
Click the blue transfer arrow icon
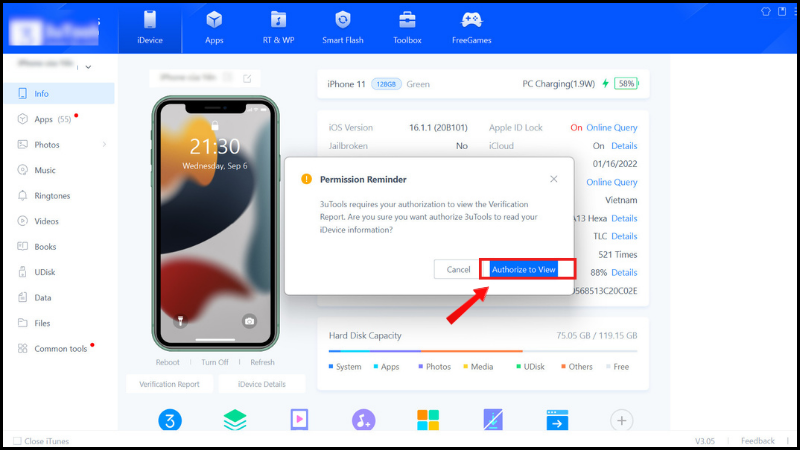coord(557,420)
